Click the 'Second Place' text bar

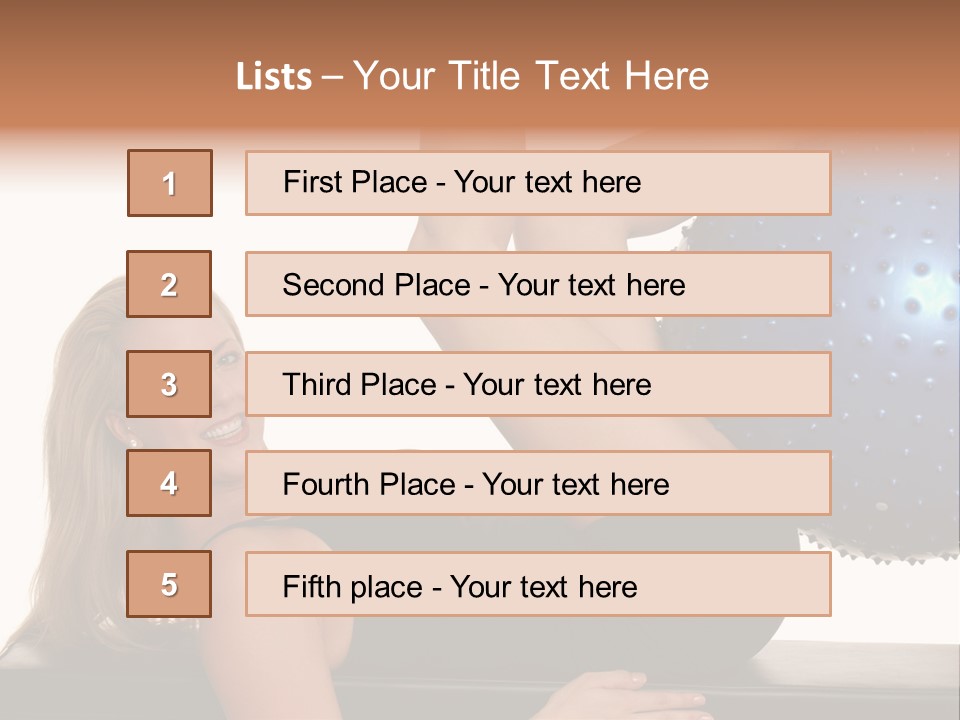(538, 284)
